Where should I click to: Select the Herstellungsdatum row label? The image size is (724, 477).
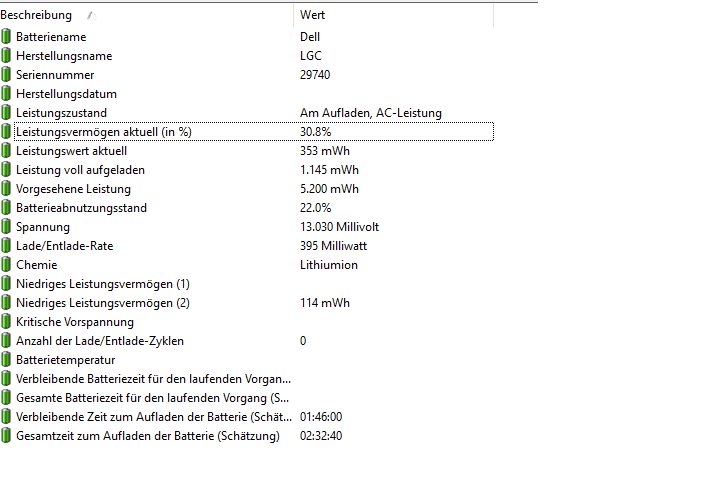point(66,94)
